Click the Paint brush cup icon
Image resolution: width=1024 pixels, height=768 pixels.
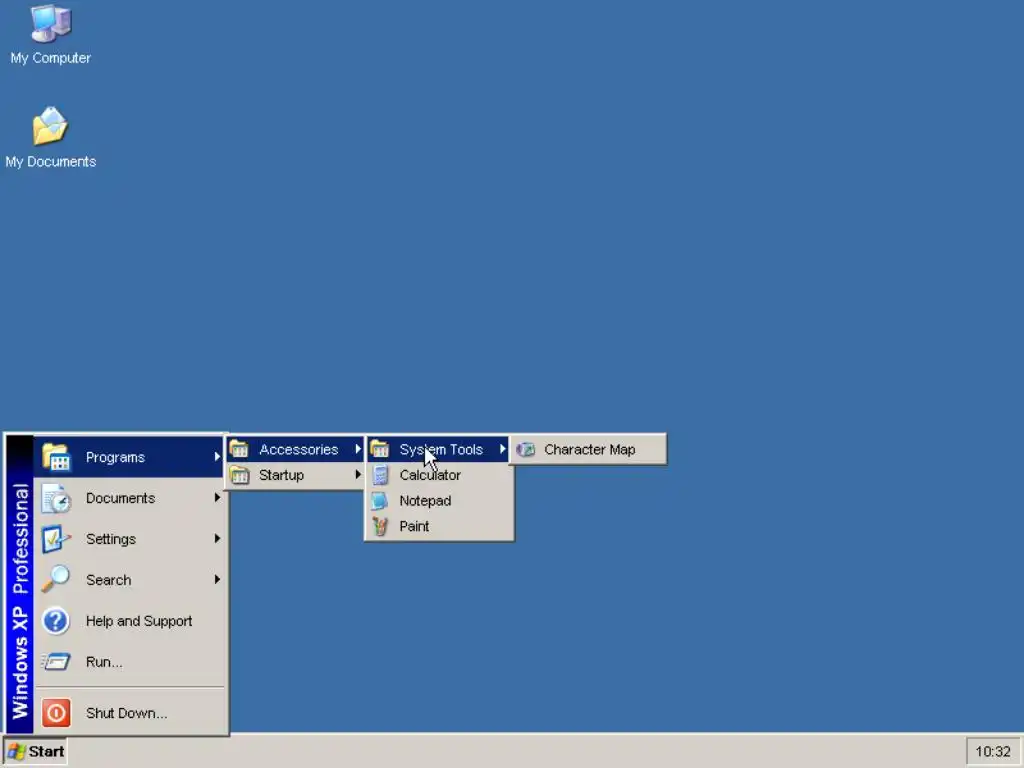[380, 526]
